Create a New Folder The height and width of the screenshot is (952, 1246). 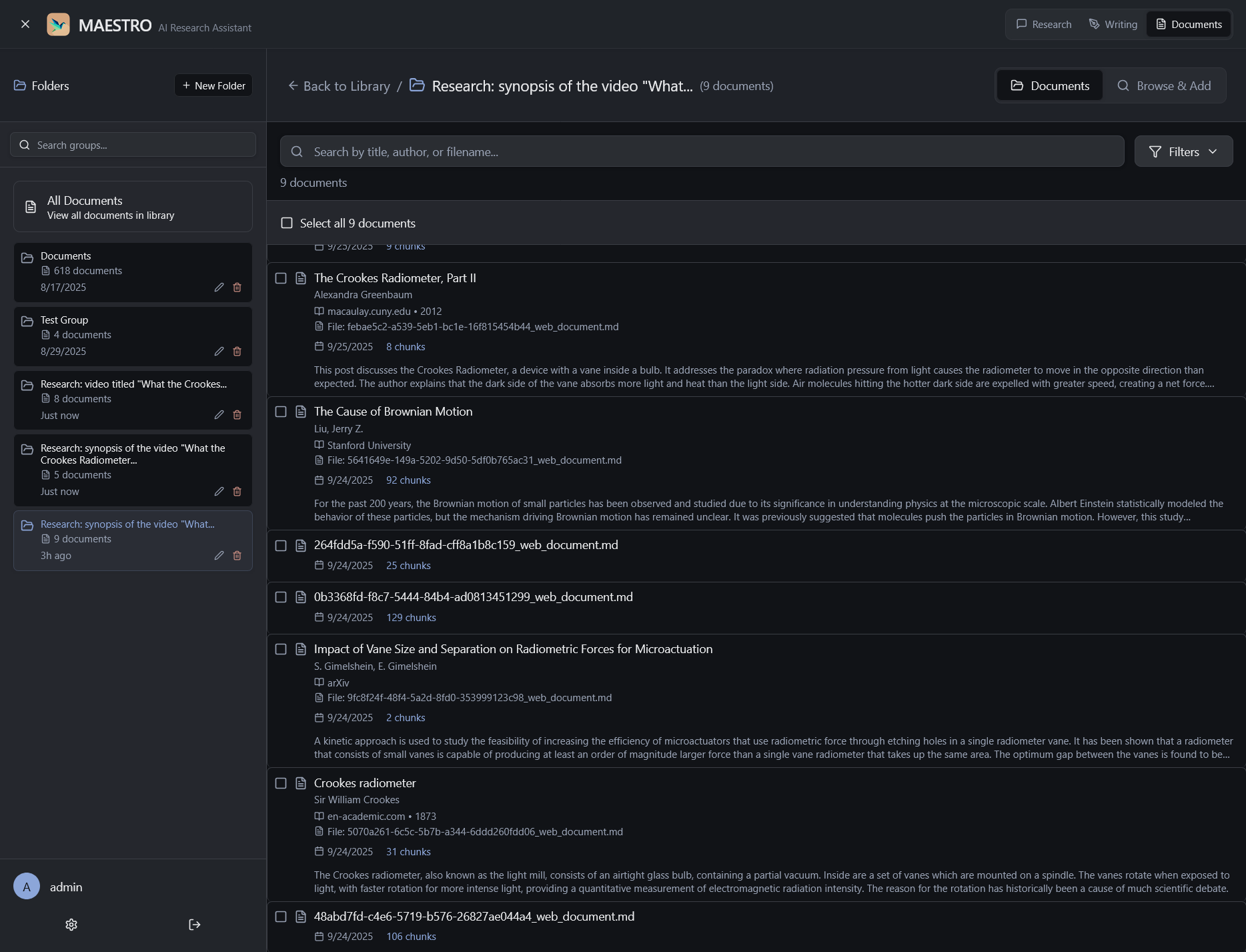point(213,86)
